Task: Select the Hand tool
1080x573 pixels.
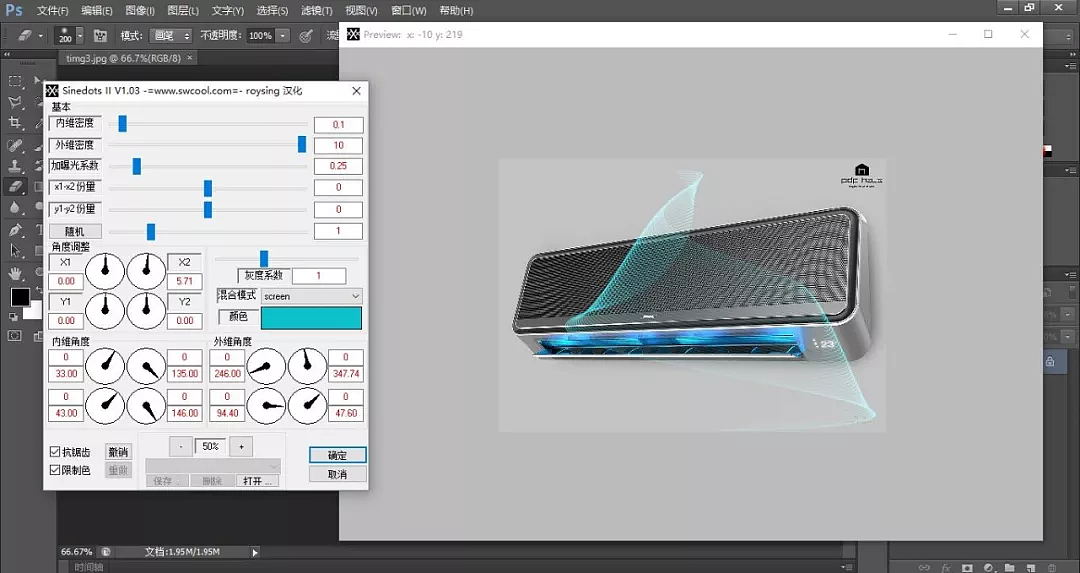Action: (14, 273)
